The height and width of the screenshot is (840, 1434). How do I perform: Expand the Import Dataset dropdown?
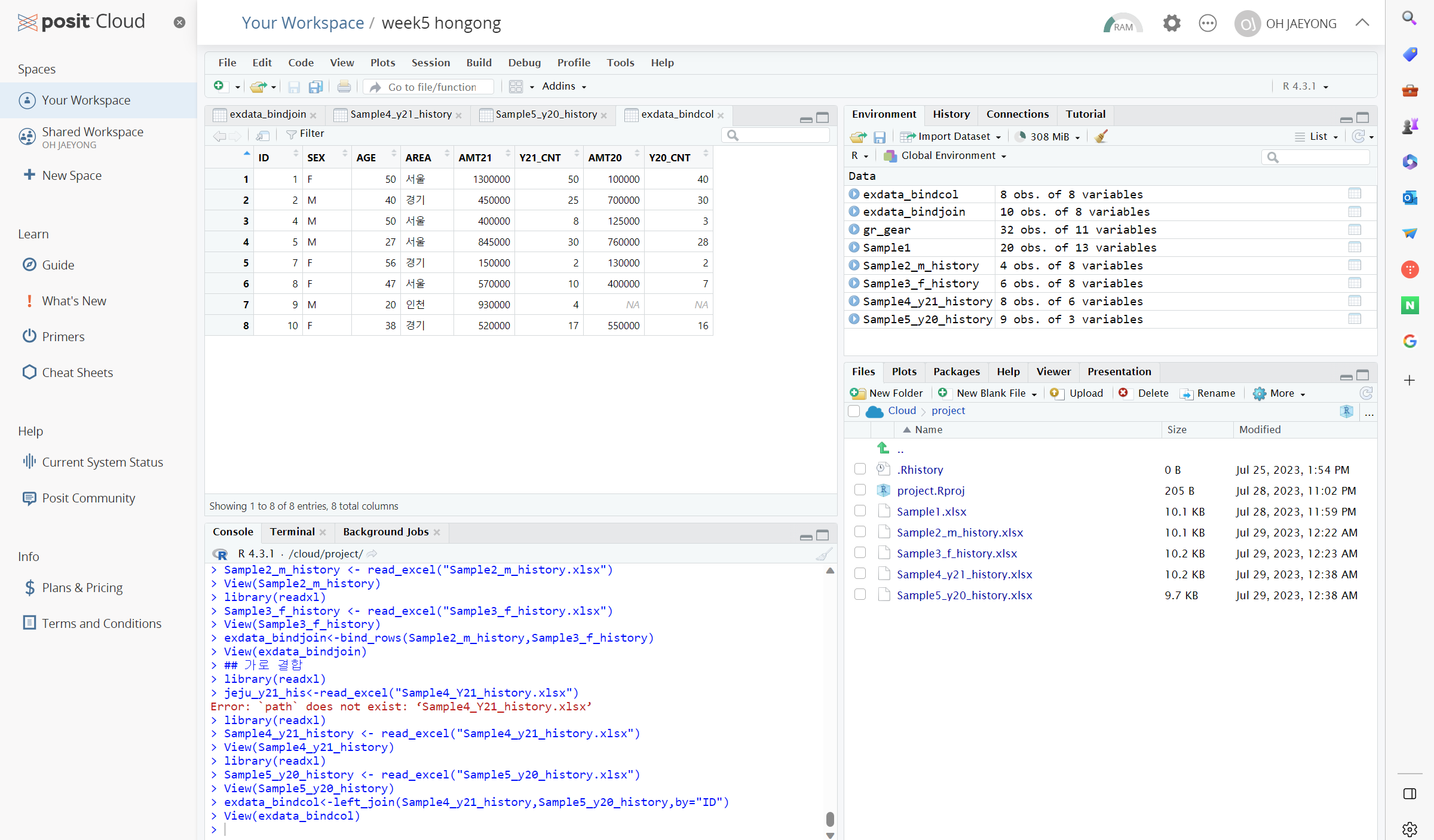(951, 137)
